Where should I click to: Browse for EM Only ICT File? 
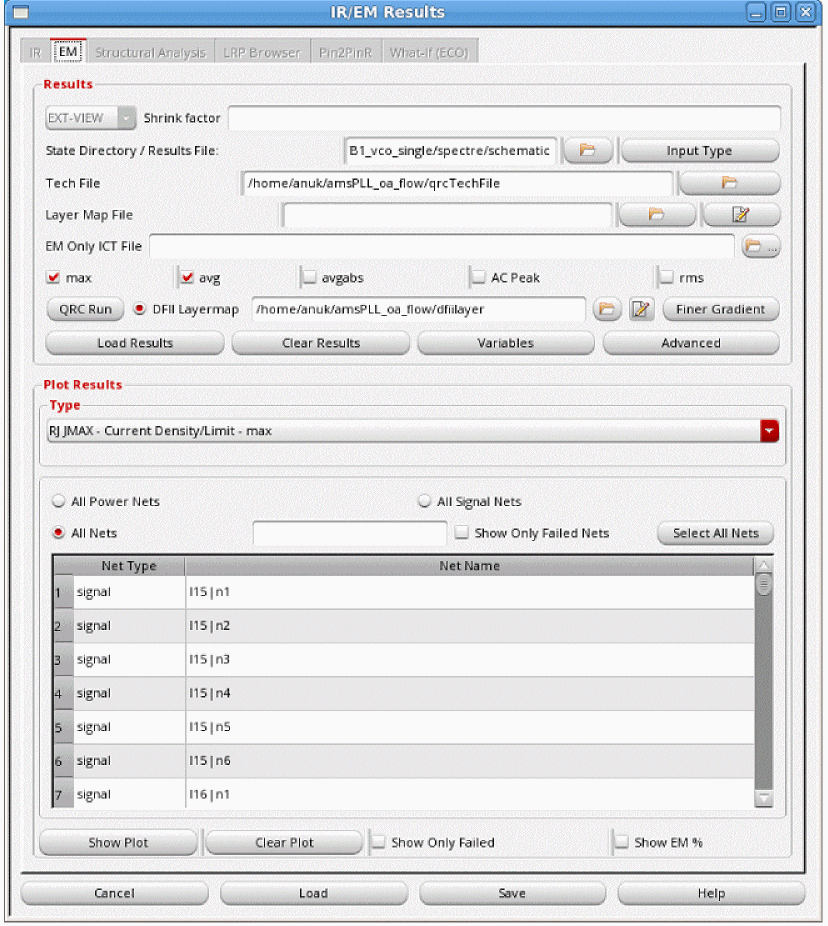pos(760,246)
